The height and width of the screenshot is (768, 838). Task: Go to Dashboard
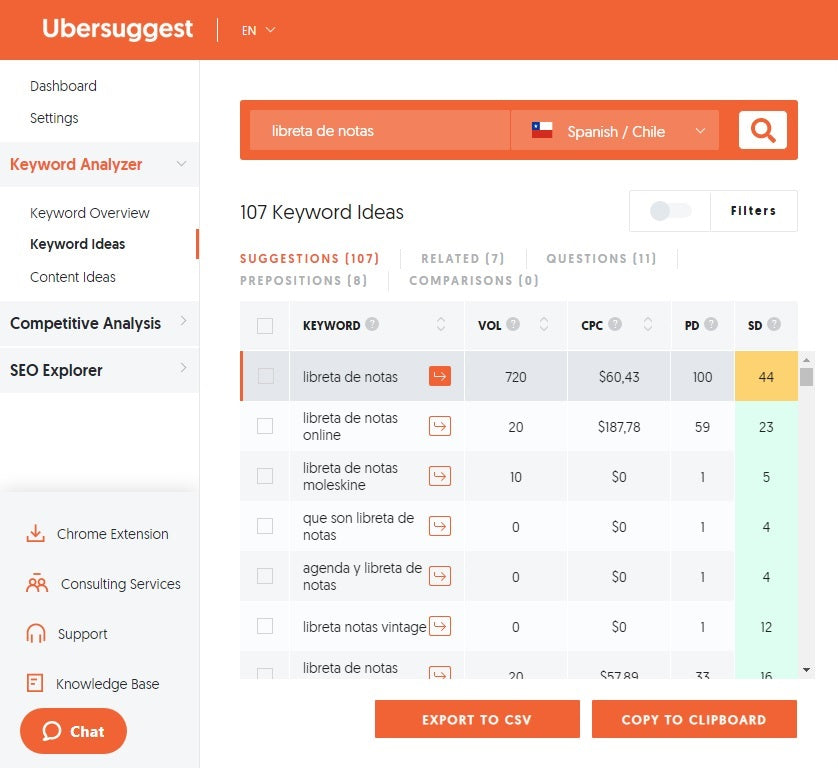[63, 86]
